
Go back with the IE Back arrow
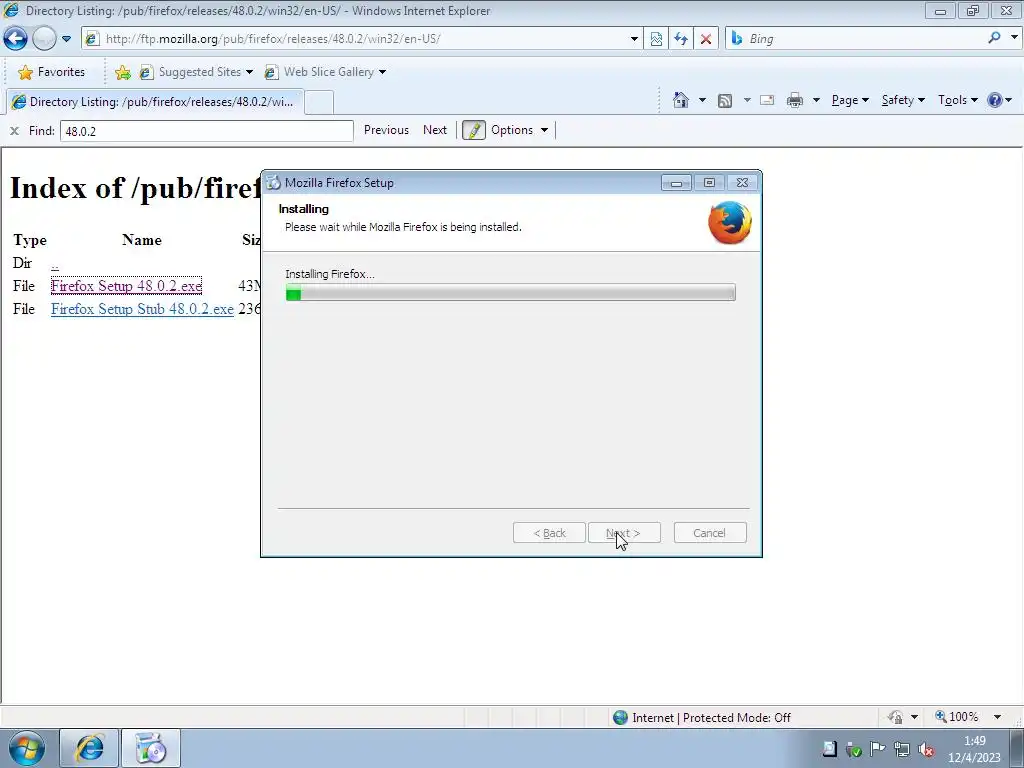click(x=15, y=39)
